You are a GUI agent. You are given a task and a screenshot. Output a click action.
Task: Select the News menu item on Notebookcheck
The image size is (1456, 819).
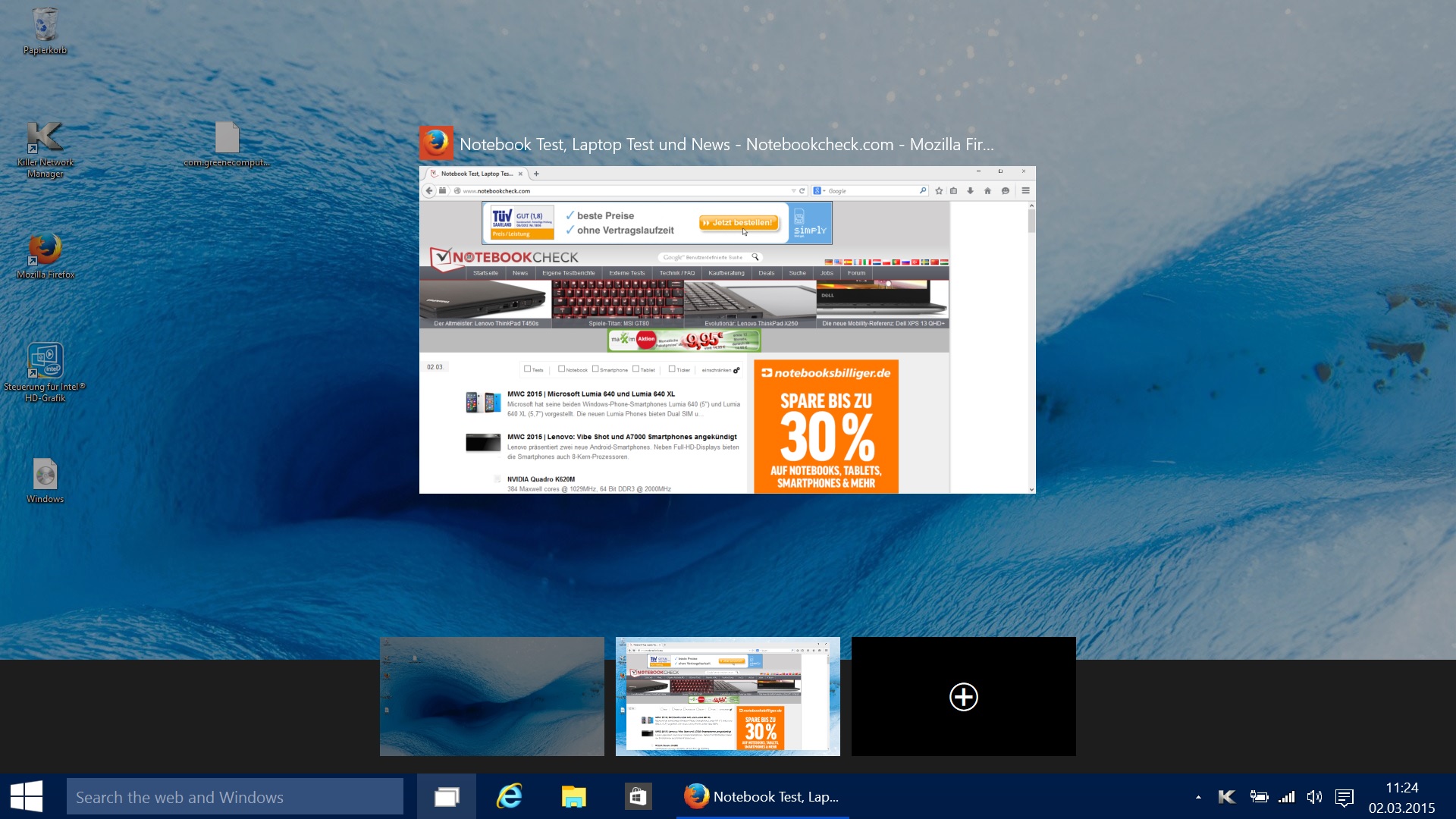pos(520,273)
